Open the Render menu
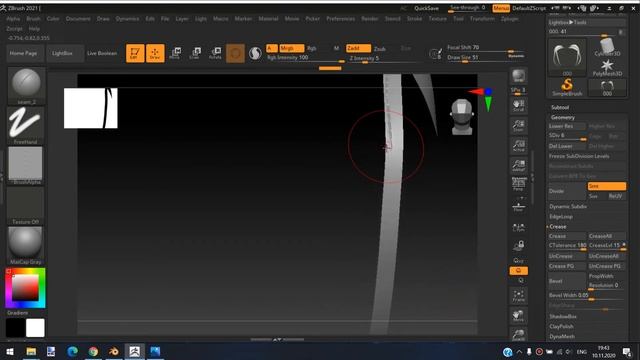Image resolution: width=640 pixels, height=360 pixels. coord(370,19)
